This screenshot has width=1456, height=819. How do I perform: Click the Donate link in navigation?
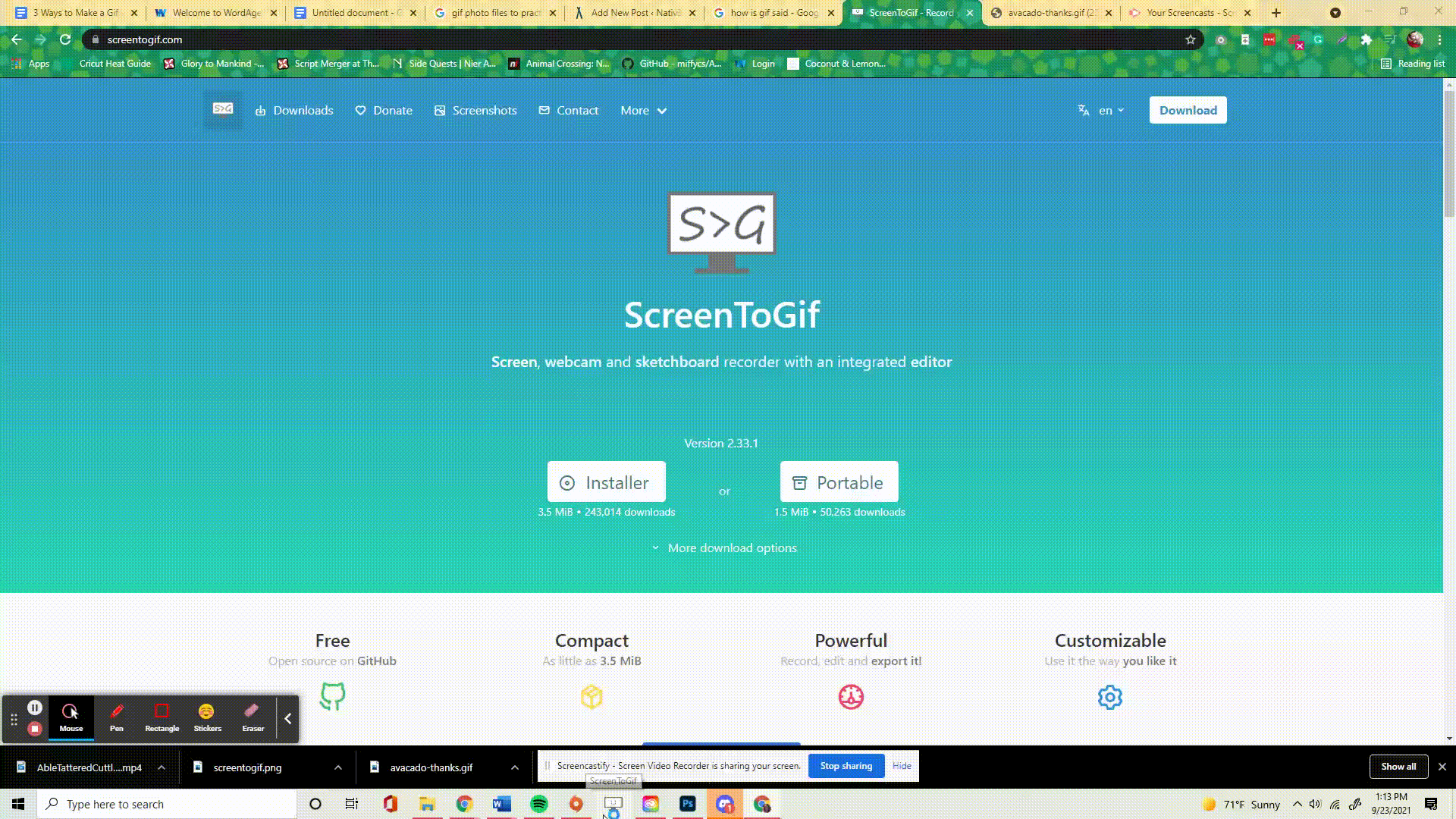[x=384, y=110]
